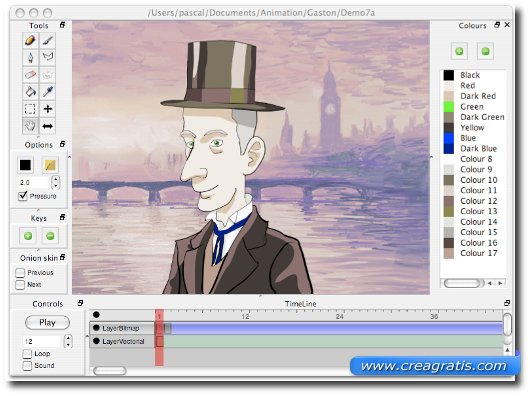Screen dimensions: 530x396
Task: Toggle the Pressure checkbox
Action: (x=23, y=196)
